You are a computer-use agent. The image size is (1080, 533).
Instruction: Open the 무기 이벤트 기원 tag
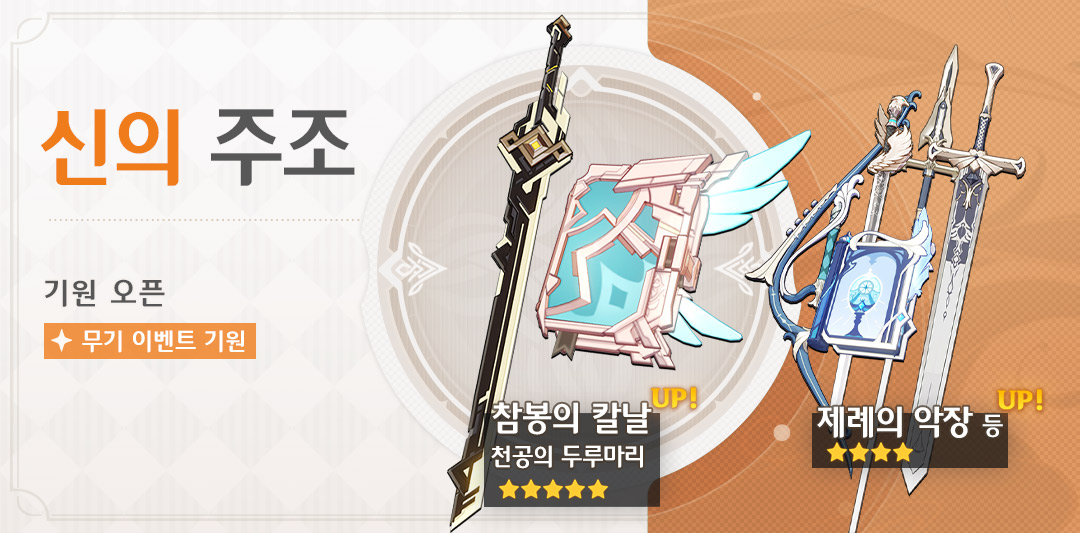click(150, 341)
